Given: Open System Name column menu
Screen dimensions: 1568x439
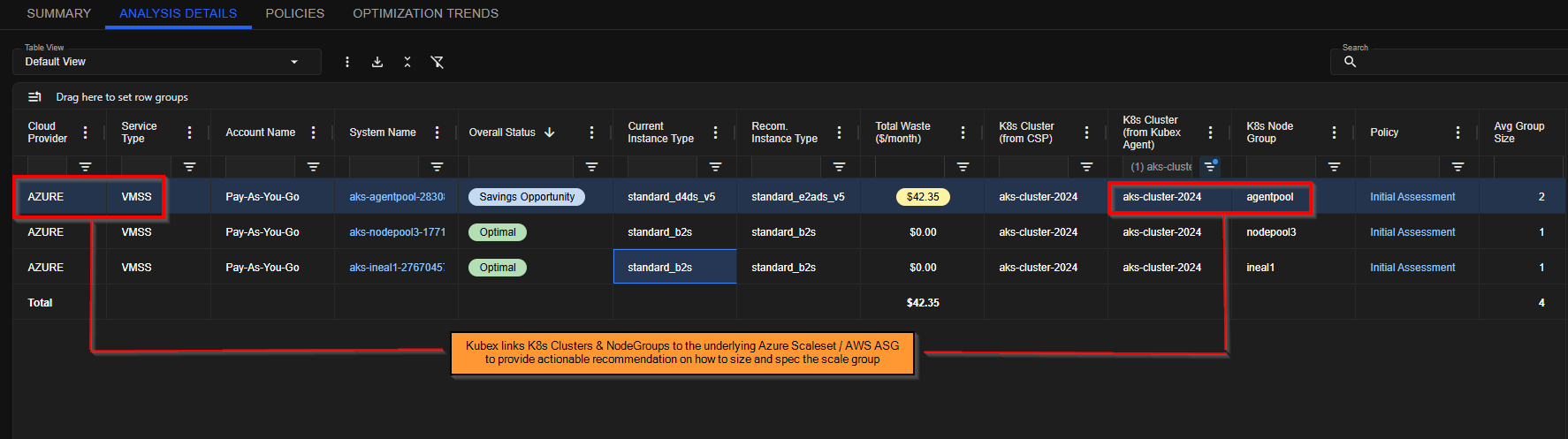Looking at the screenshot, I should 437,132.
